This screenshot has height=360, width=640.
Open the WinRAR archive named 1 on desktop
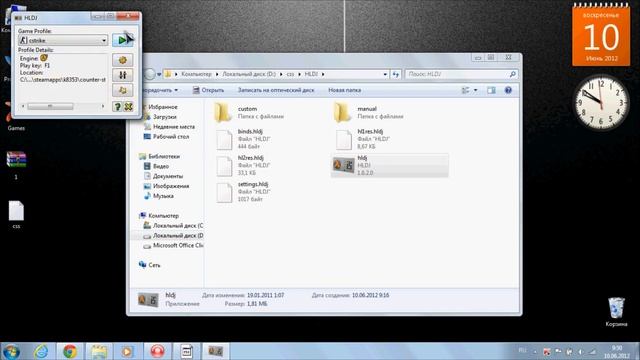(16, 165)
